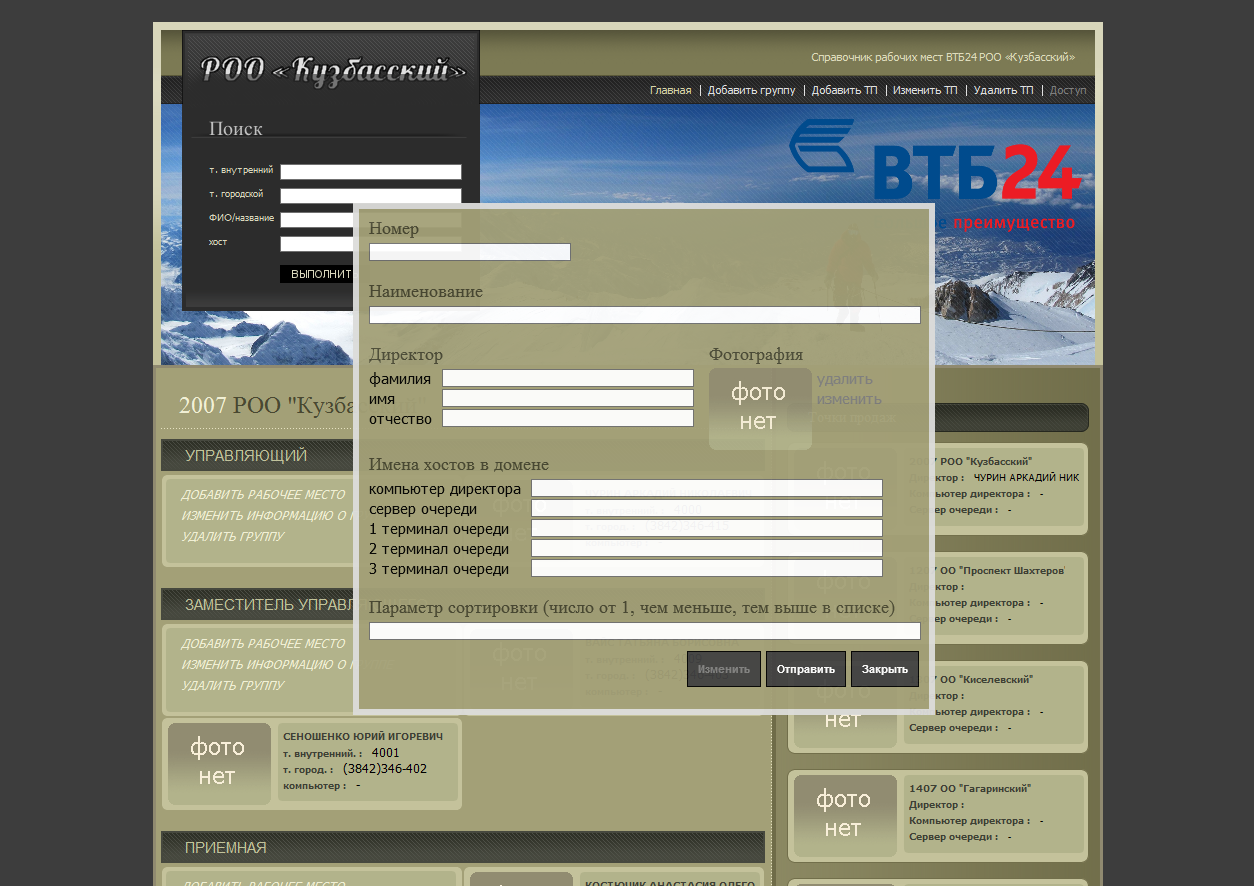Click the photo placeholder in the dialog
The width and height of the screenshot is (1254, 886).
point(759,408)
